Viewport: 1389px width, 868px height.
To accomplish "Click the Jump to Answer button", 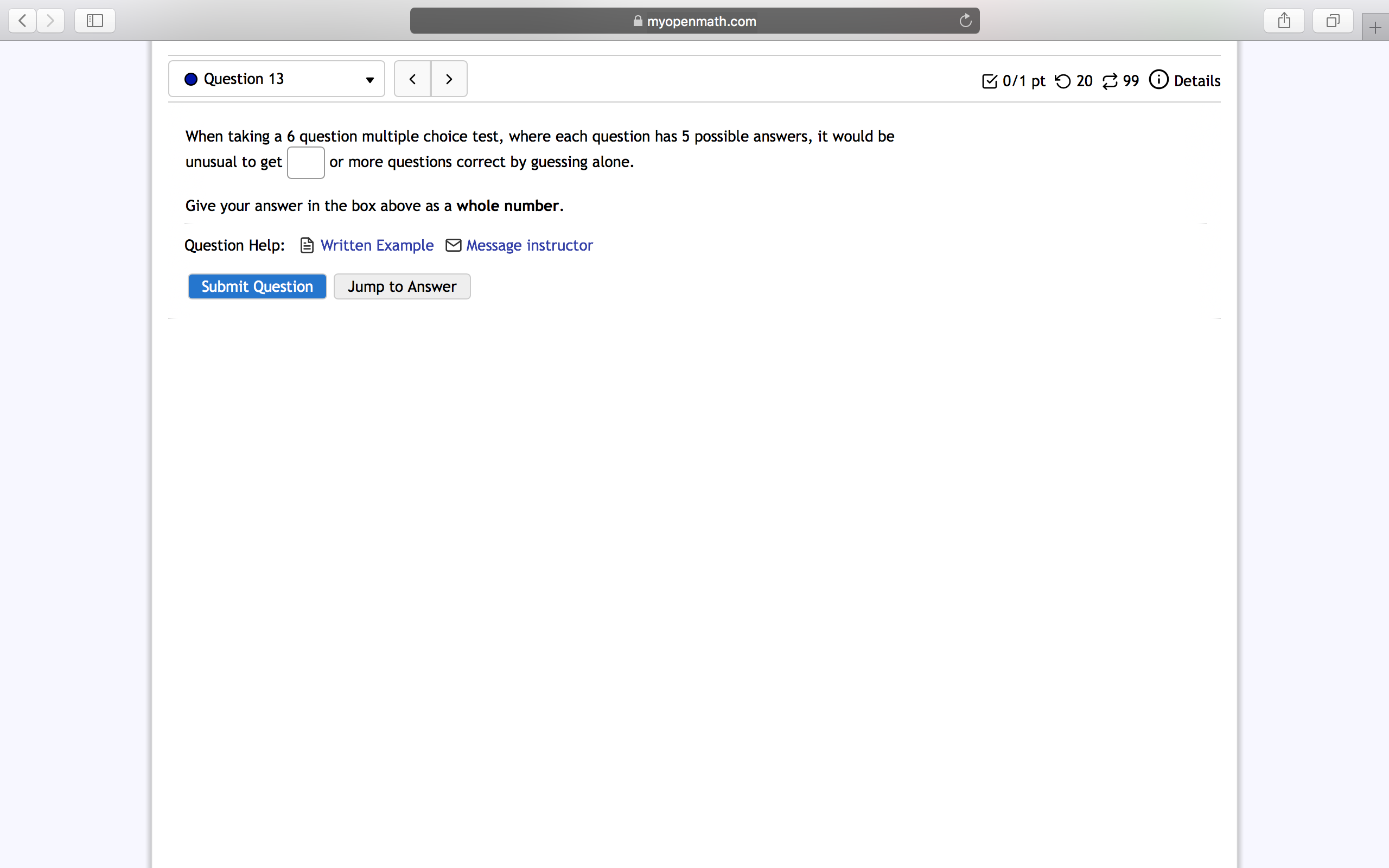I will point(402,286).
